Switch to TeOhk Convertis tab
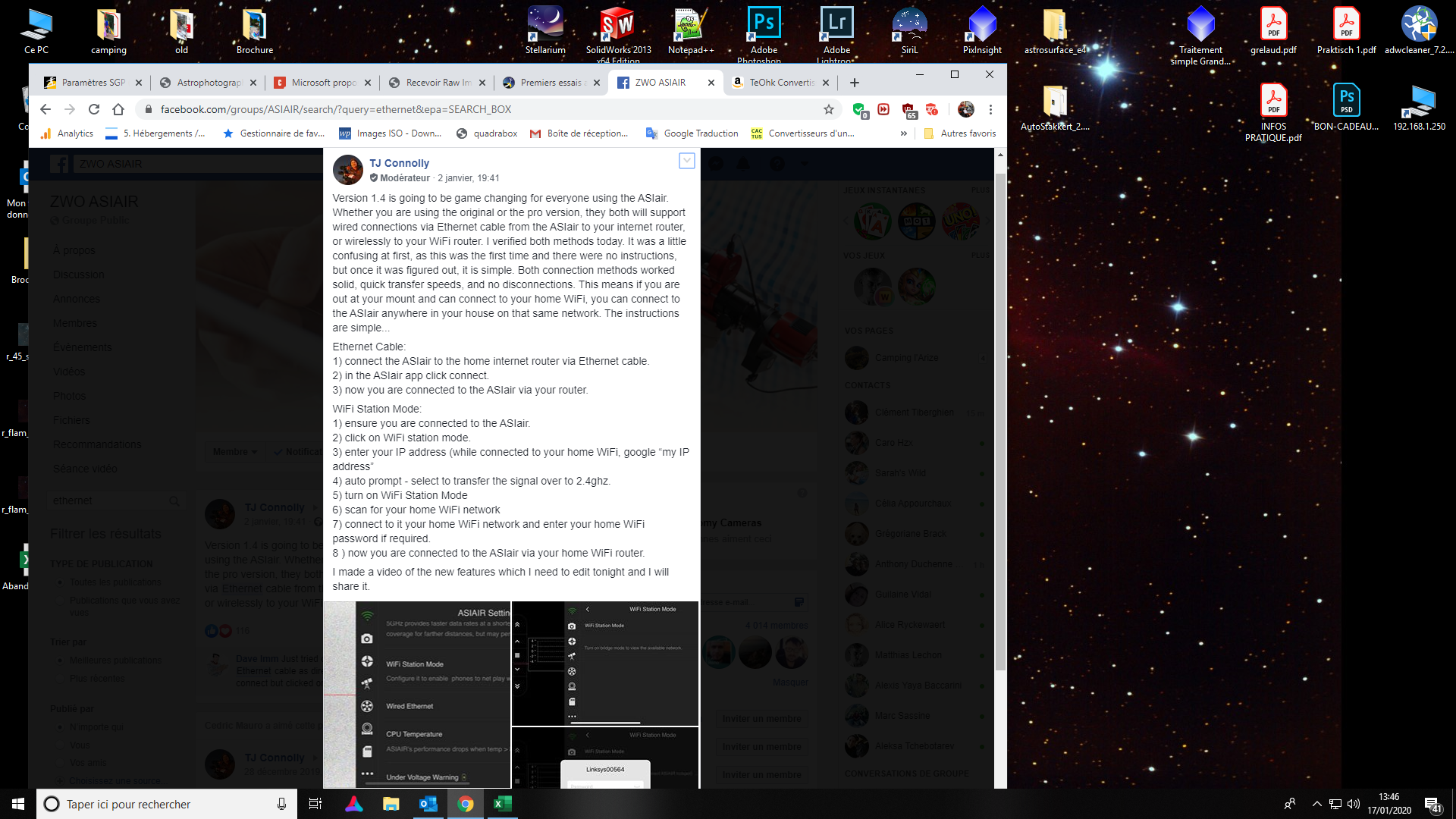The image size is (1456, 819). tap(780, 83)
